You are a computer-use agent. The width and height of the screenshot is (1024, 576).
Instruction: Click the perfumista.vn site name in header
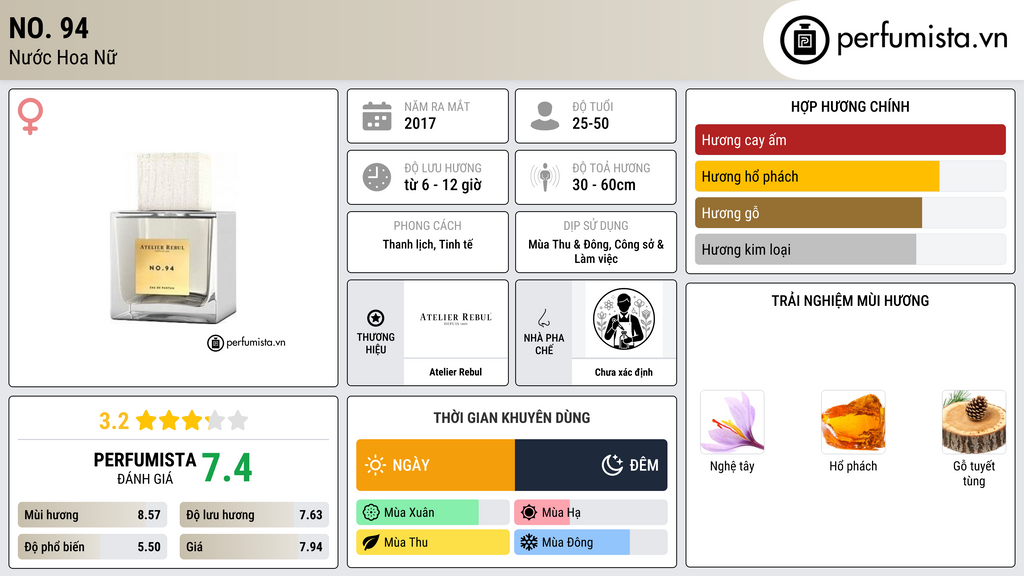click(922, 39)
